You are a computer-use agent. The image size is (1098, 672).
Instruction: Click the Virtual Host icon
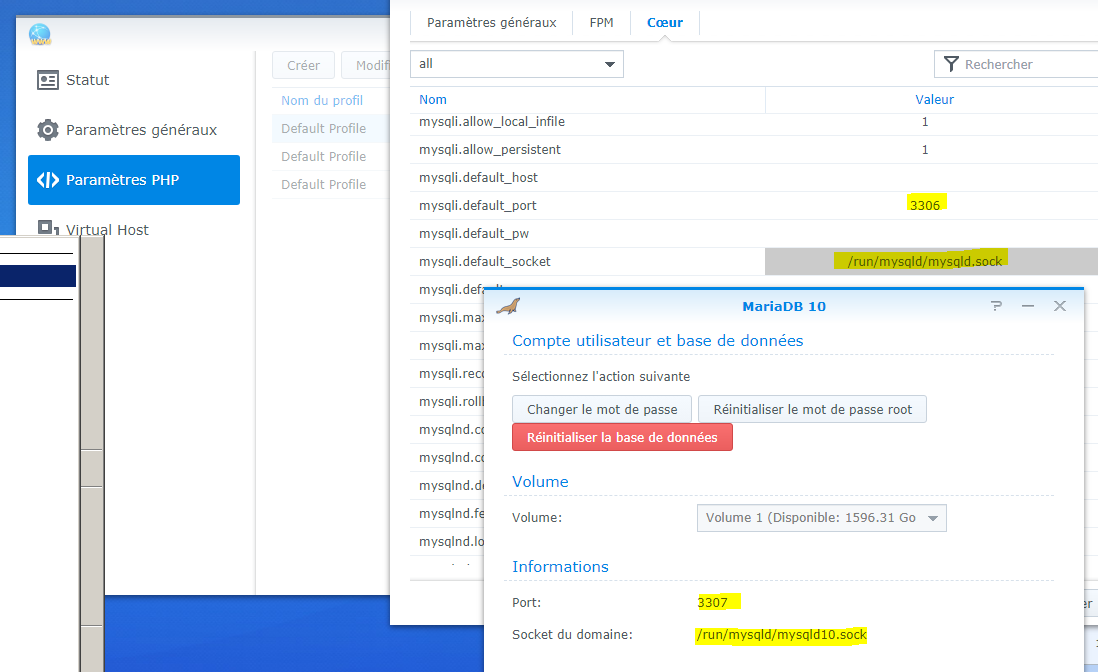[48, 228]
